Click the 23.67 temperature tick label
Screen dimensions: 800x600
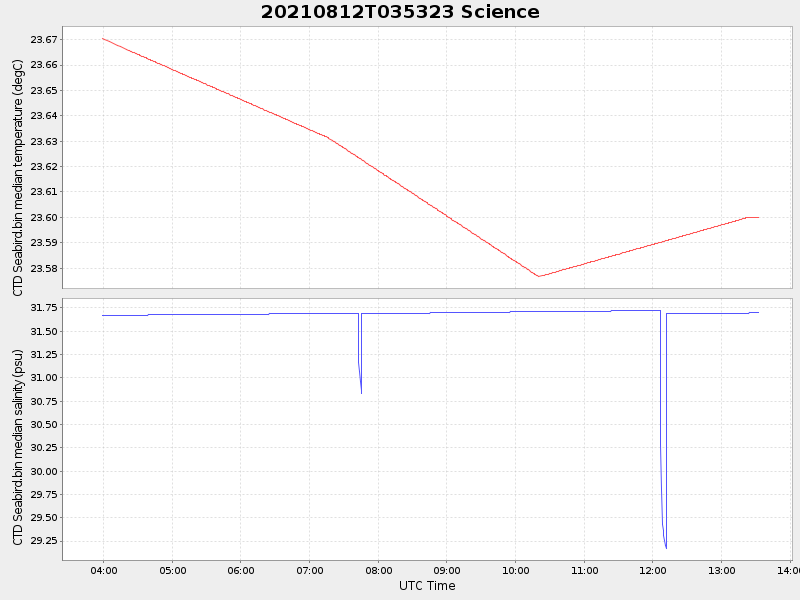click(x=44, y=40)
